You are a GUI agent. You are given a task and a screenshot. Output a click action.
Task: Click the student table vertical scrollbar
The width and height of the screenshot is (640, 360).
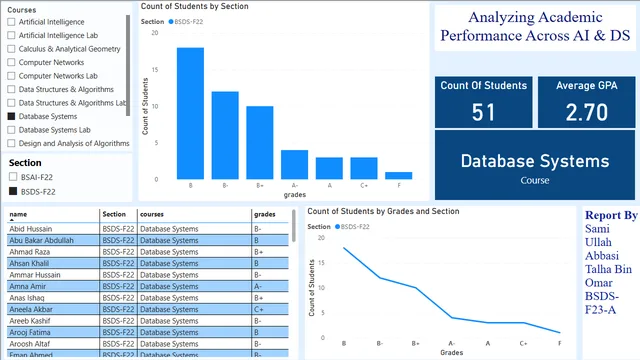click(x=294, y=225)
